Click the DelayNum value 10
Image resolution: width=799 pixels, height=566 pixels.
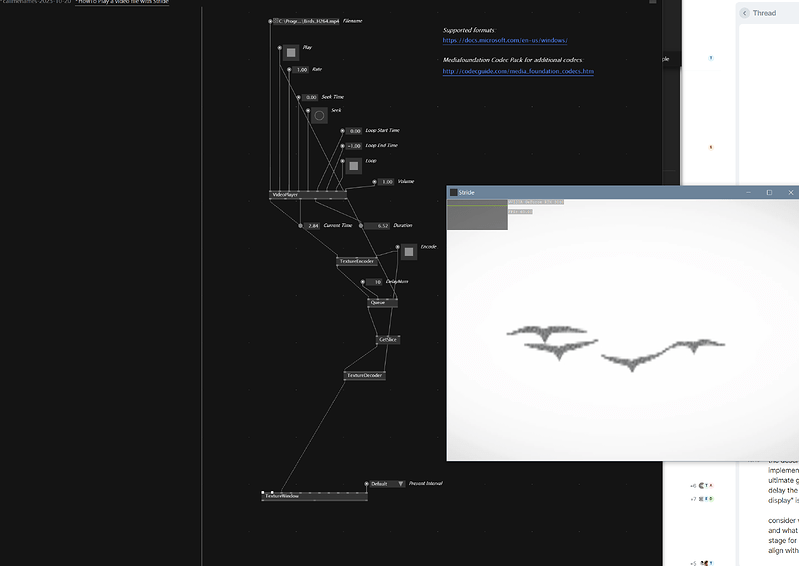click(x=375, y=282)
